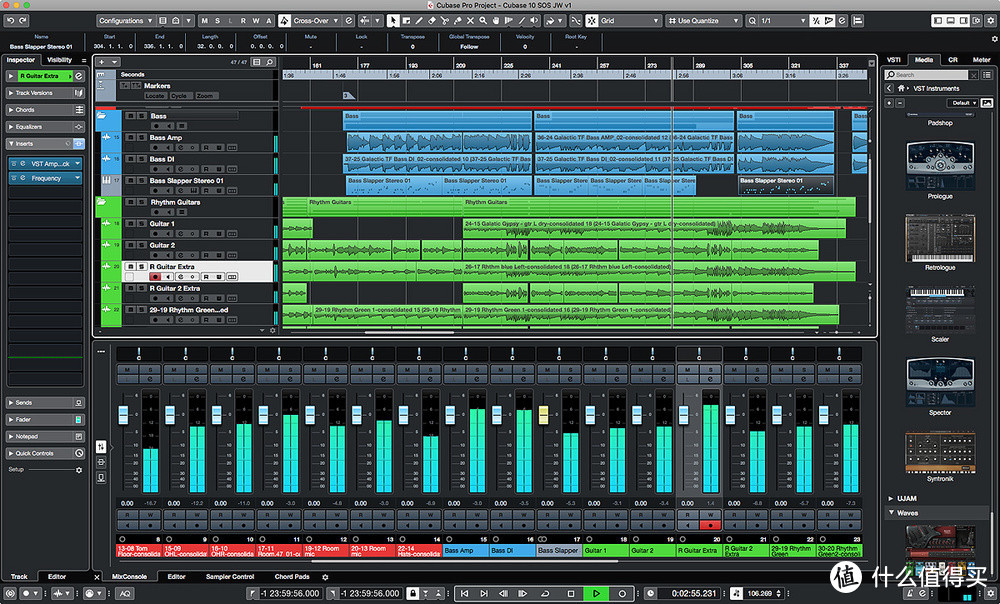The height and width of the screenshot is (604, 1000).
Task: Click the Syntronik instrument thumbnail
Action: pos(940,452)
